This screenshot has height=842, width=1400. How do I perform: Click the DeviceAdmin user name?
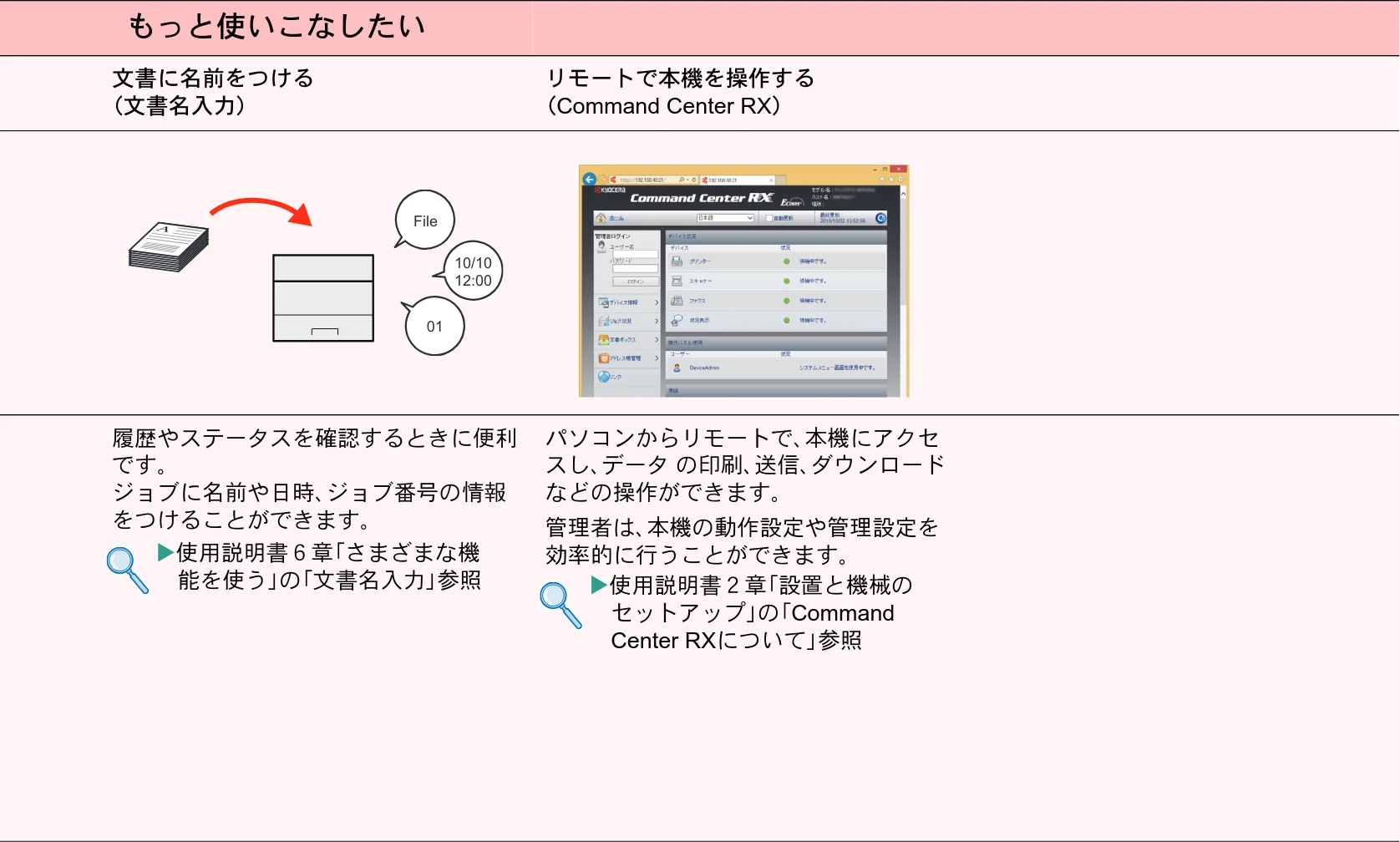[704, 368]
